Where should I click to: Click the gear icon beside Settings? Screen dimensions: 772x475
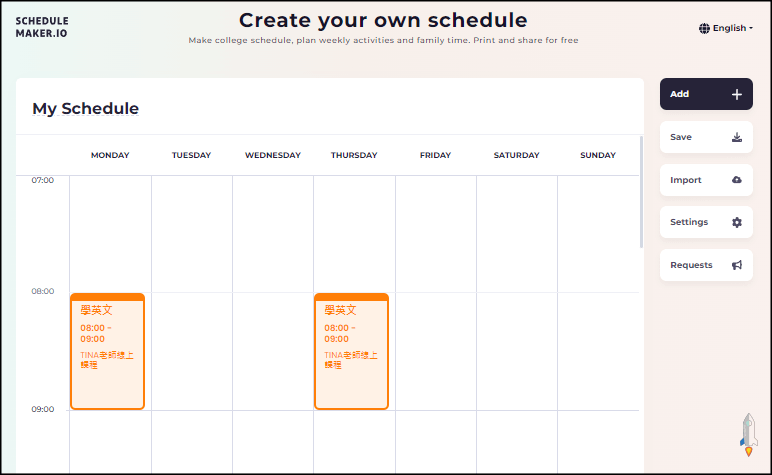(x=737, y=222)
